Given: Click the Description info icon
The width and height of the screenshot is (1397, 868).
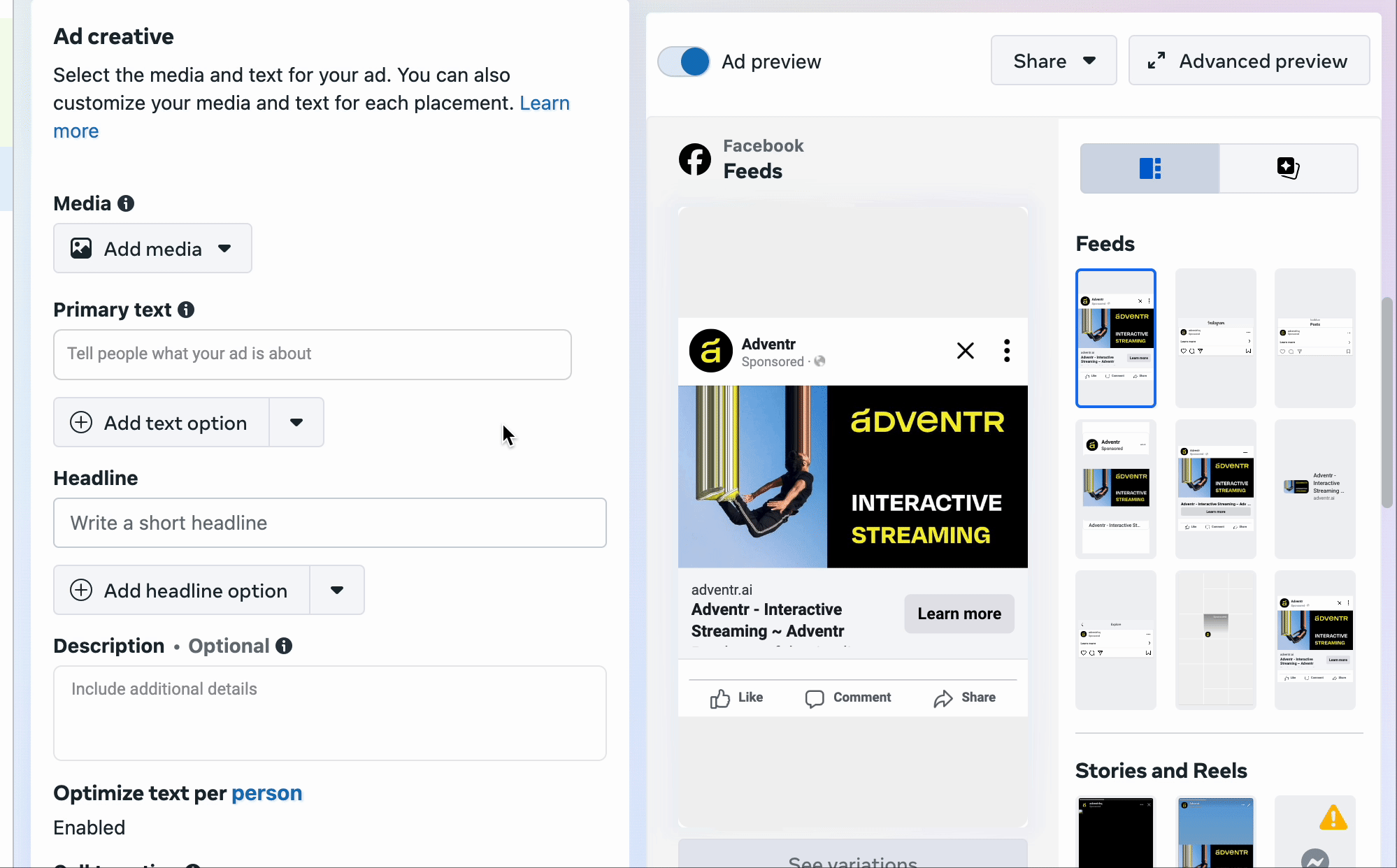Looking at the screenshot, I should [284, 646].
